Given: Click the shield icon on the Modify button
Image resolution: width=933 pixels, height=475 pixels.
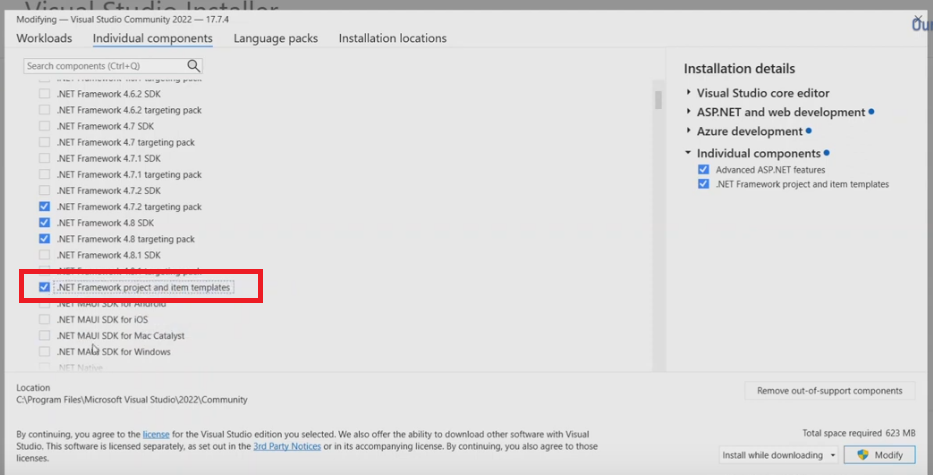Looking at the screenshot, I should tap(863, 455).
